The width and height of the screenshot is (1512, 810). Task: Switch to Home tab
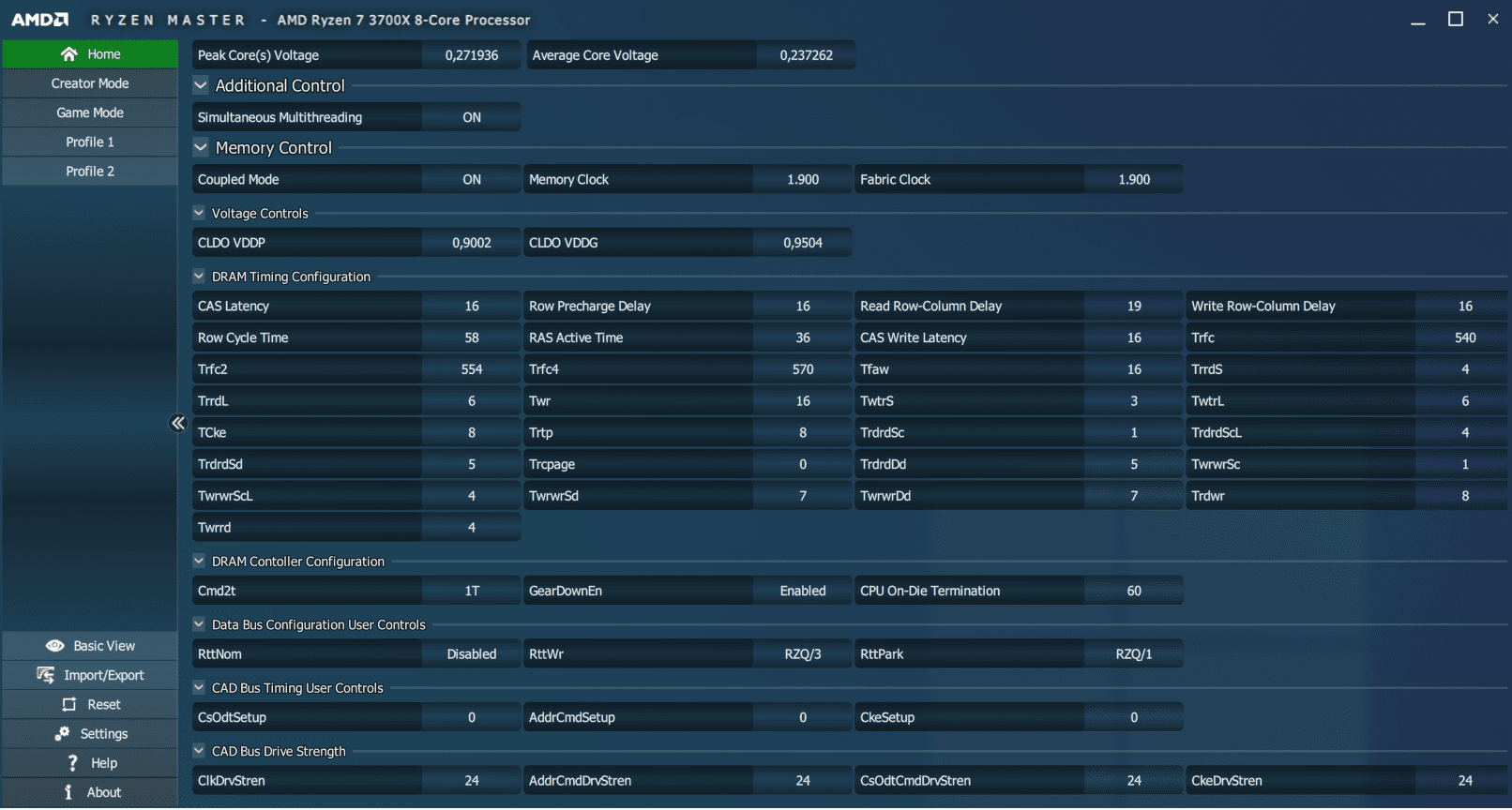[90, 54]
